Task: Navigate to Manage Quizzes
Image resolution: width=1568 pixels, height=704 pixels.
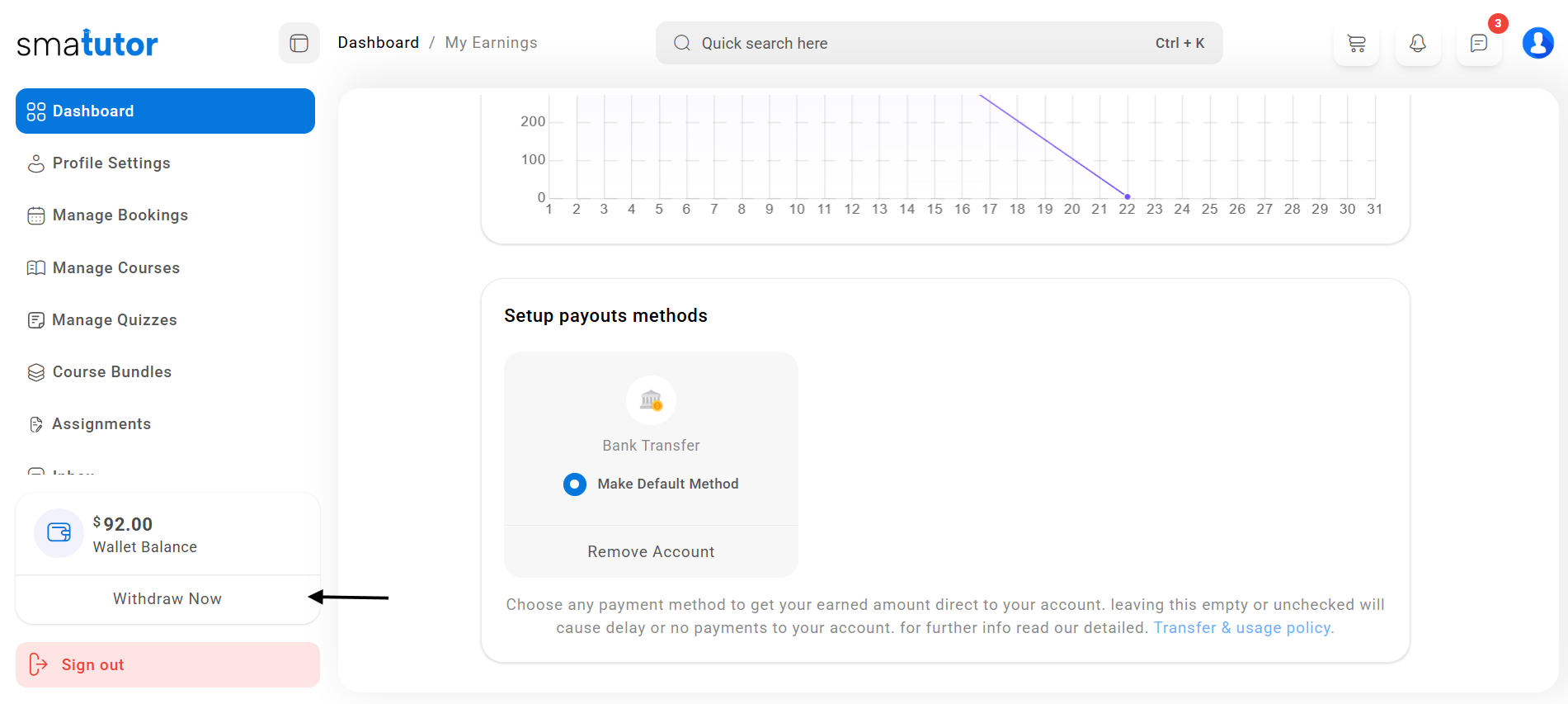Action: click(115, 320)
